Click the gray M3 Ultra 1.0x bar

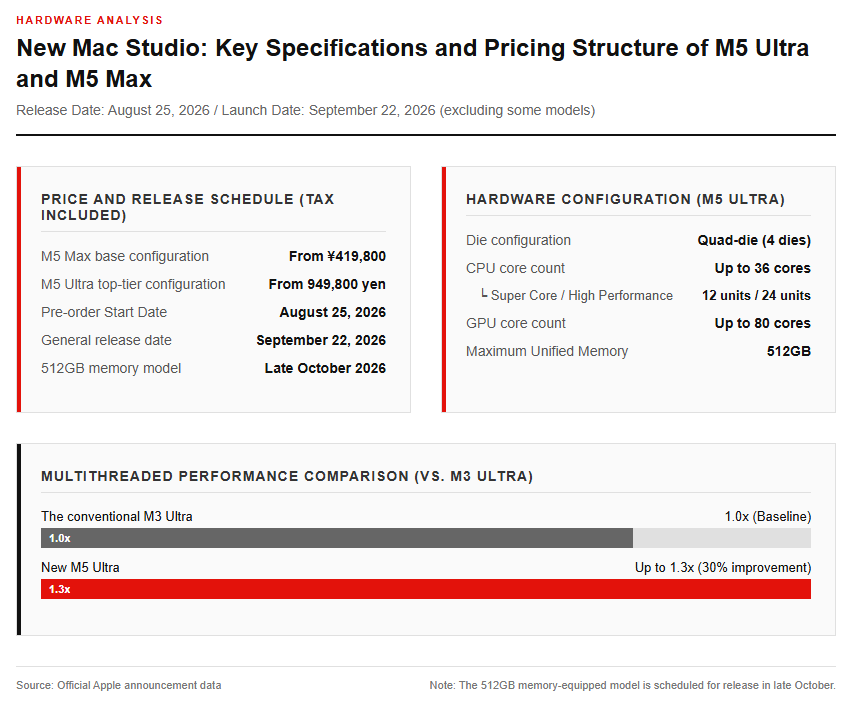[337, 538]
